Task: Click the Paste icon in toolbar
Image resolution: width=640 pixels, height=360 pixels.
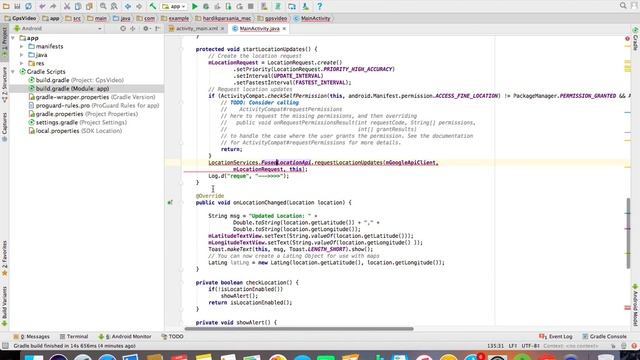Action: (x=89, y=6)
